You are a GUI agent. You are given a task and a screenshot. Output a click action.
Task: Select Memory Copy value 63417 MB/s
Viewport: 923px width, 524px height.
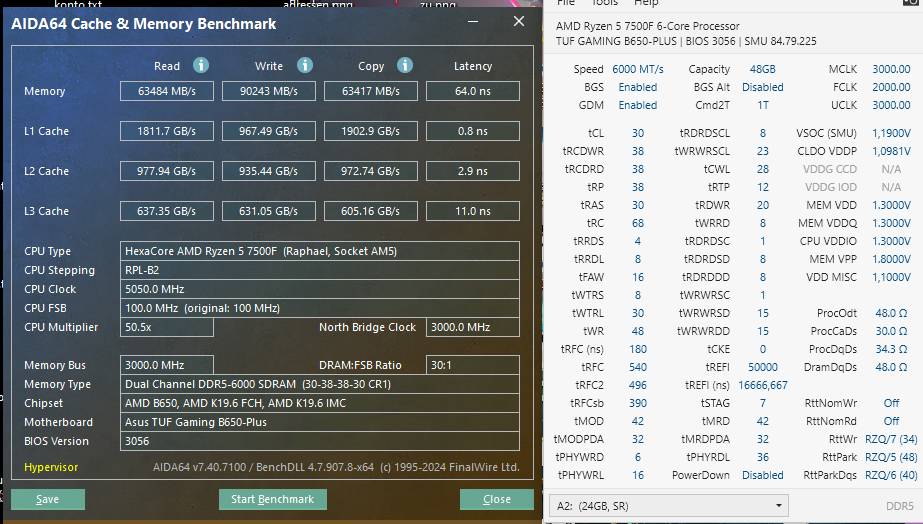[371, 91]
